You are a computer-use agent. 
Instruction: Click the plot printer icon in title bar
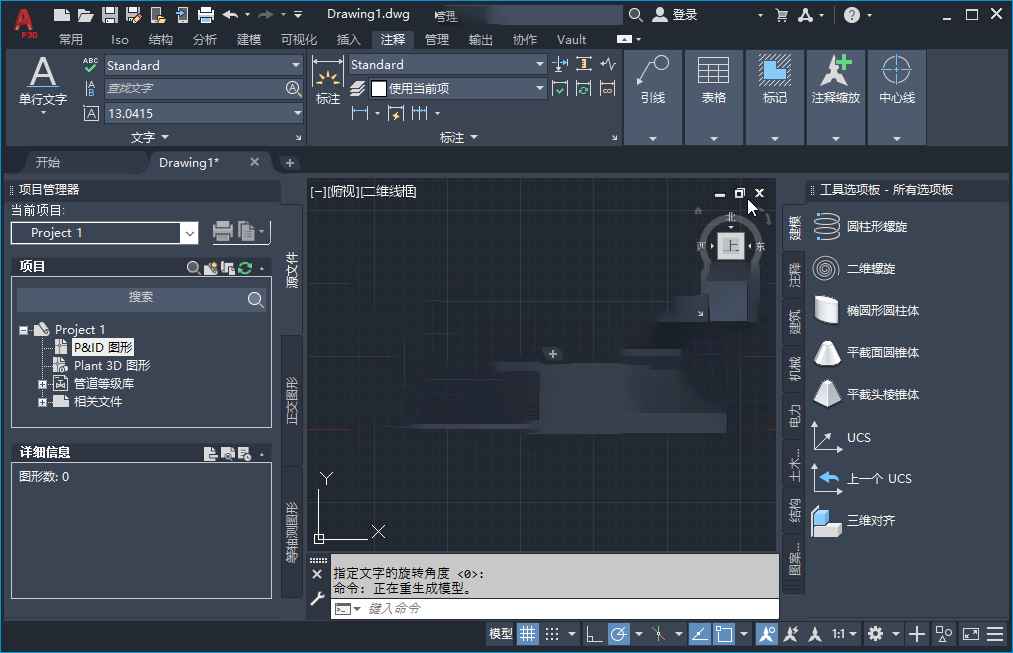point(205,15)
